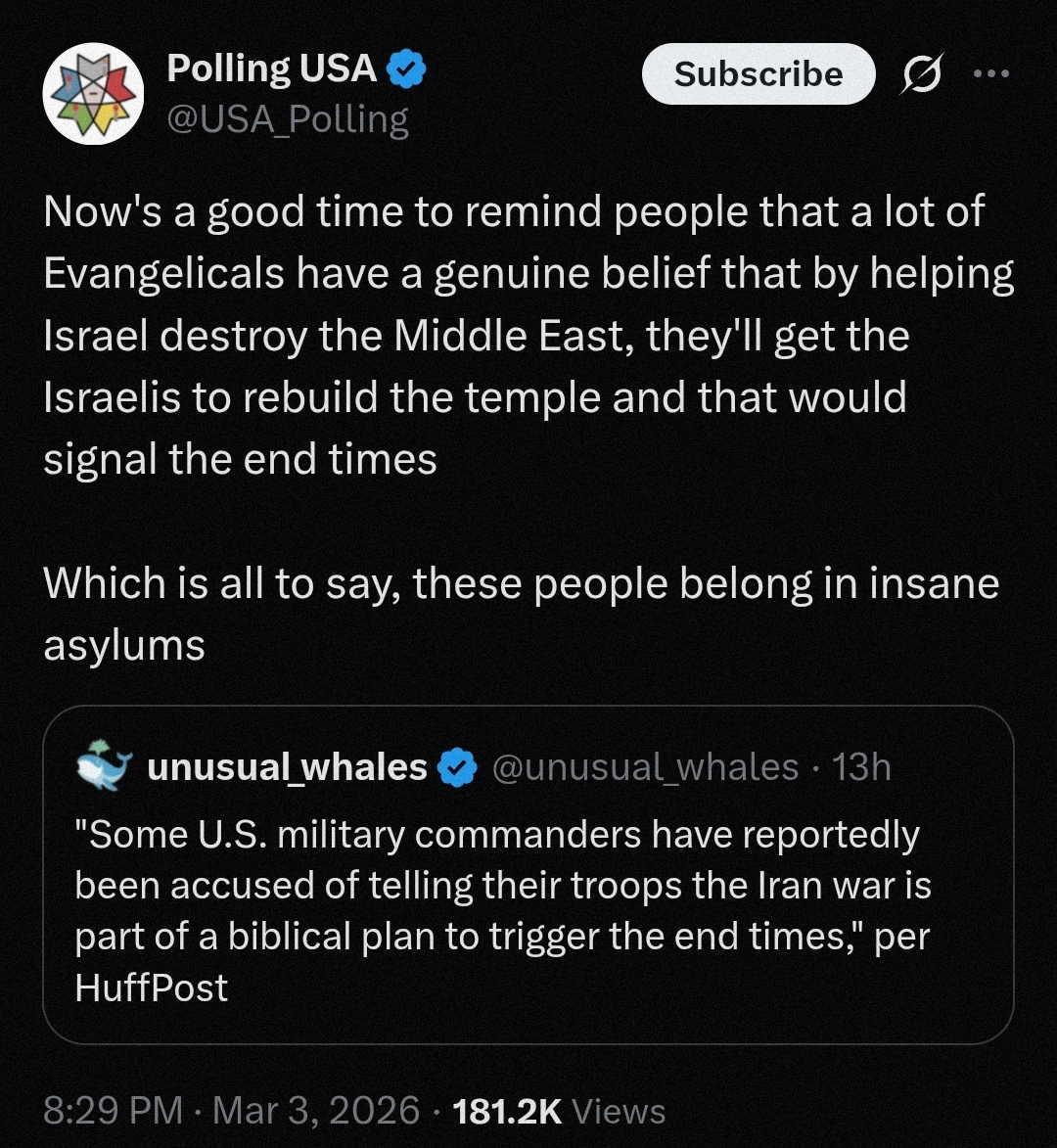1057x1148 pixels.
Task: Open the quoted post's 13h timestamp
Action: (x=861, y=768)
